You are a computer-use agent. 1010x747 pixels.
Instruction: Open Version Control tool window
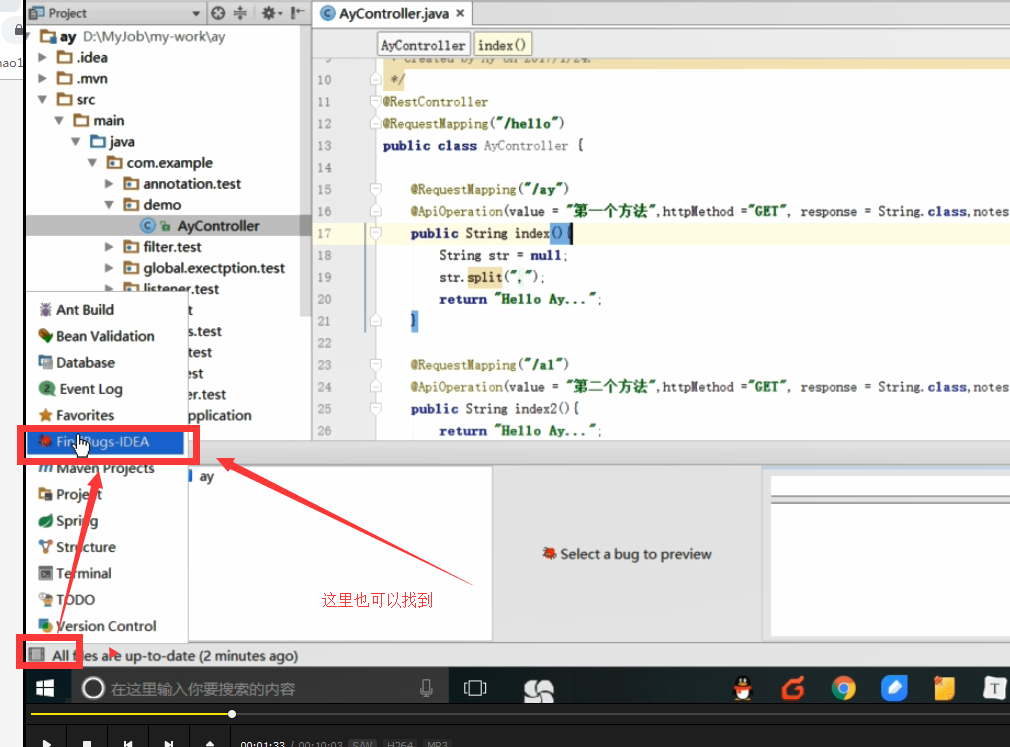(106, 626)
